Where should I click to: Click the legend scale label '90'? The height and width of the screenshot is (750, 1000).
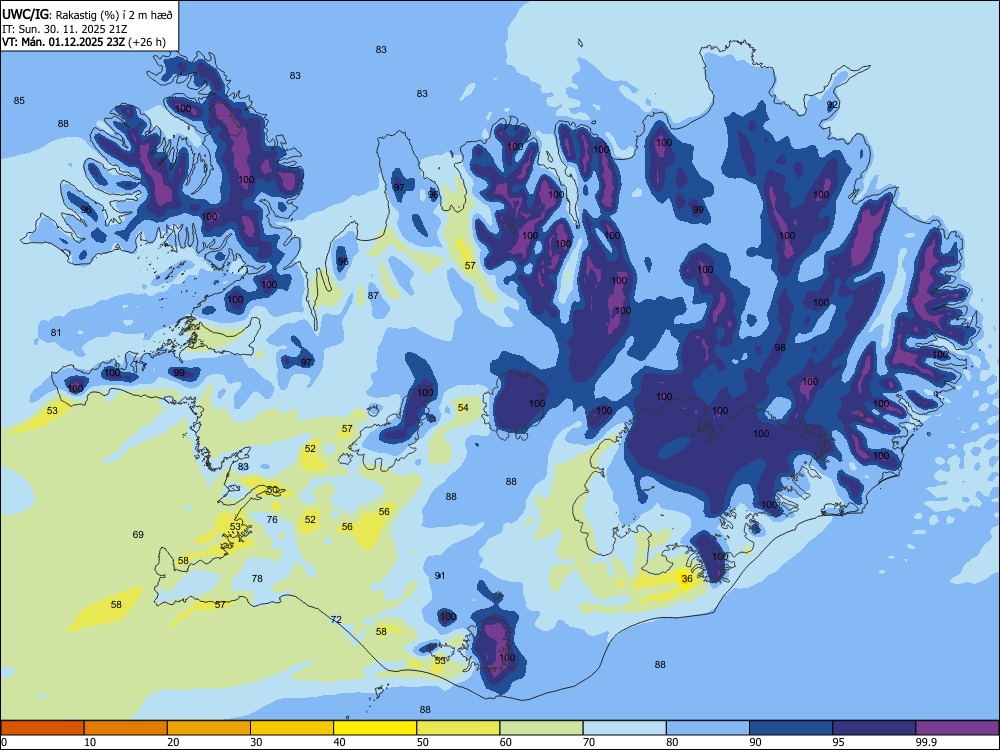pyautogui.click(x=756, y=742)
